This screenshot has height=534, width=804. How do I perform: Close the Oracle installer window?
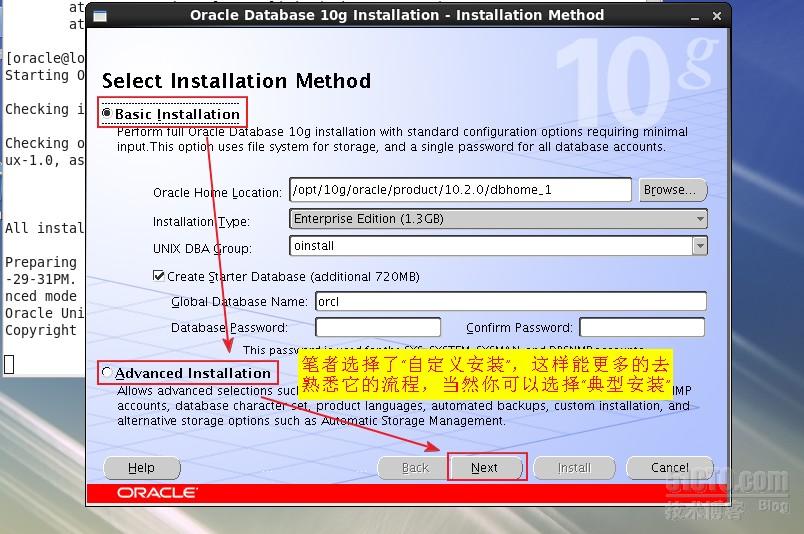click(x=717, y=16)
